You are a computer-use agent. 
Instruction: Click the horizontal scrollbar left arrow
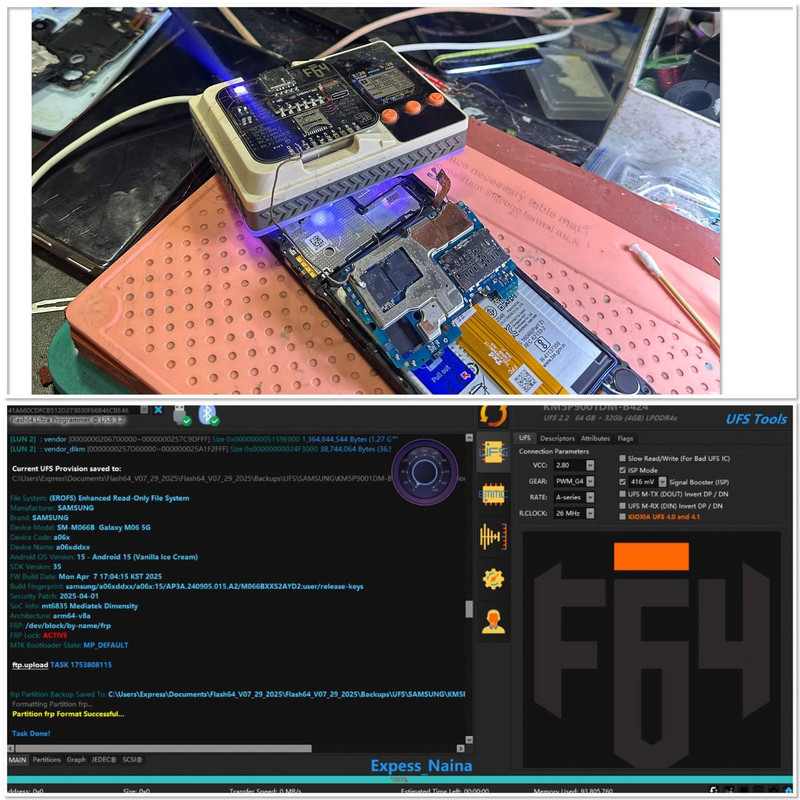tap(11, 748)
